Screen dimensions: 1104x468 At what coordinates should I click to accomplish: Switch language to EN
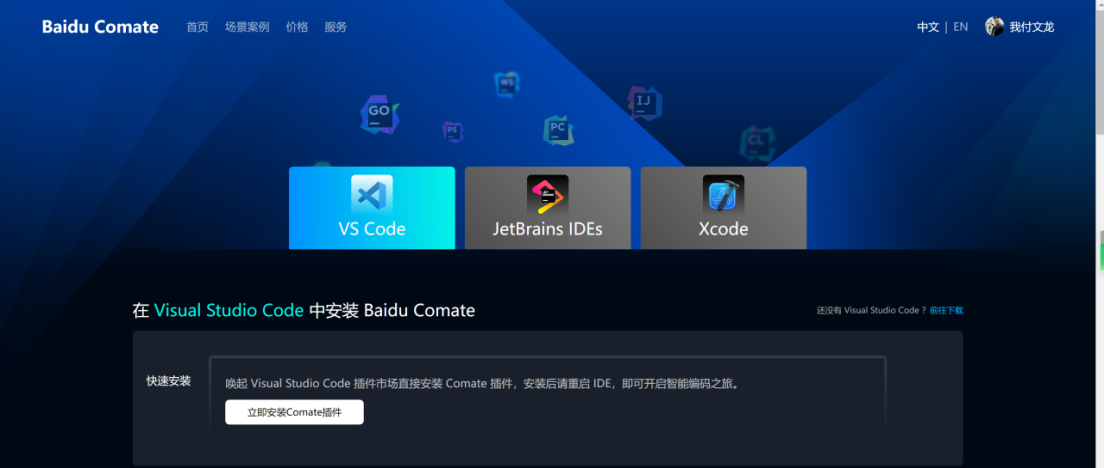pyautogui.click(x=960, y=27)
